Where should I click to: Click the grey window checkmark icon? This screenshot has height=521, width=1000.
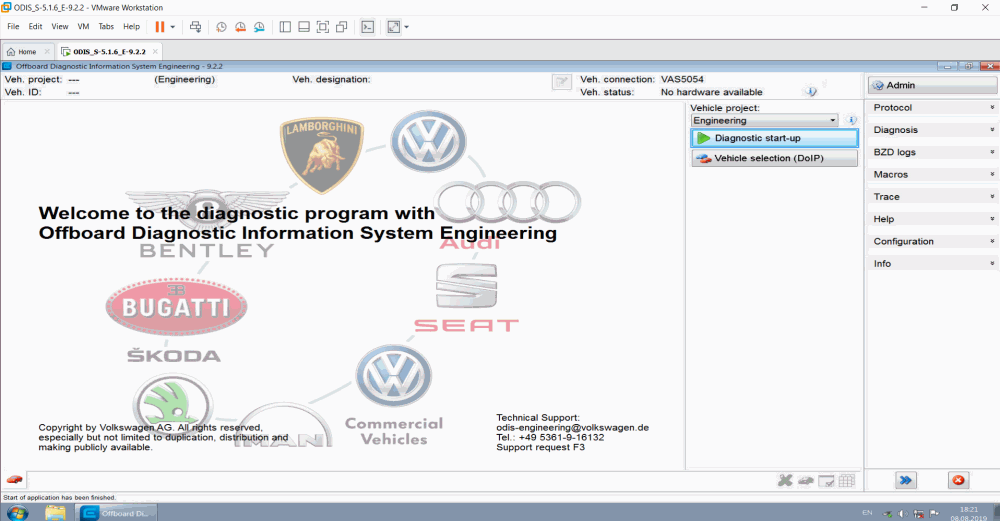point(826,481)
